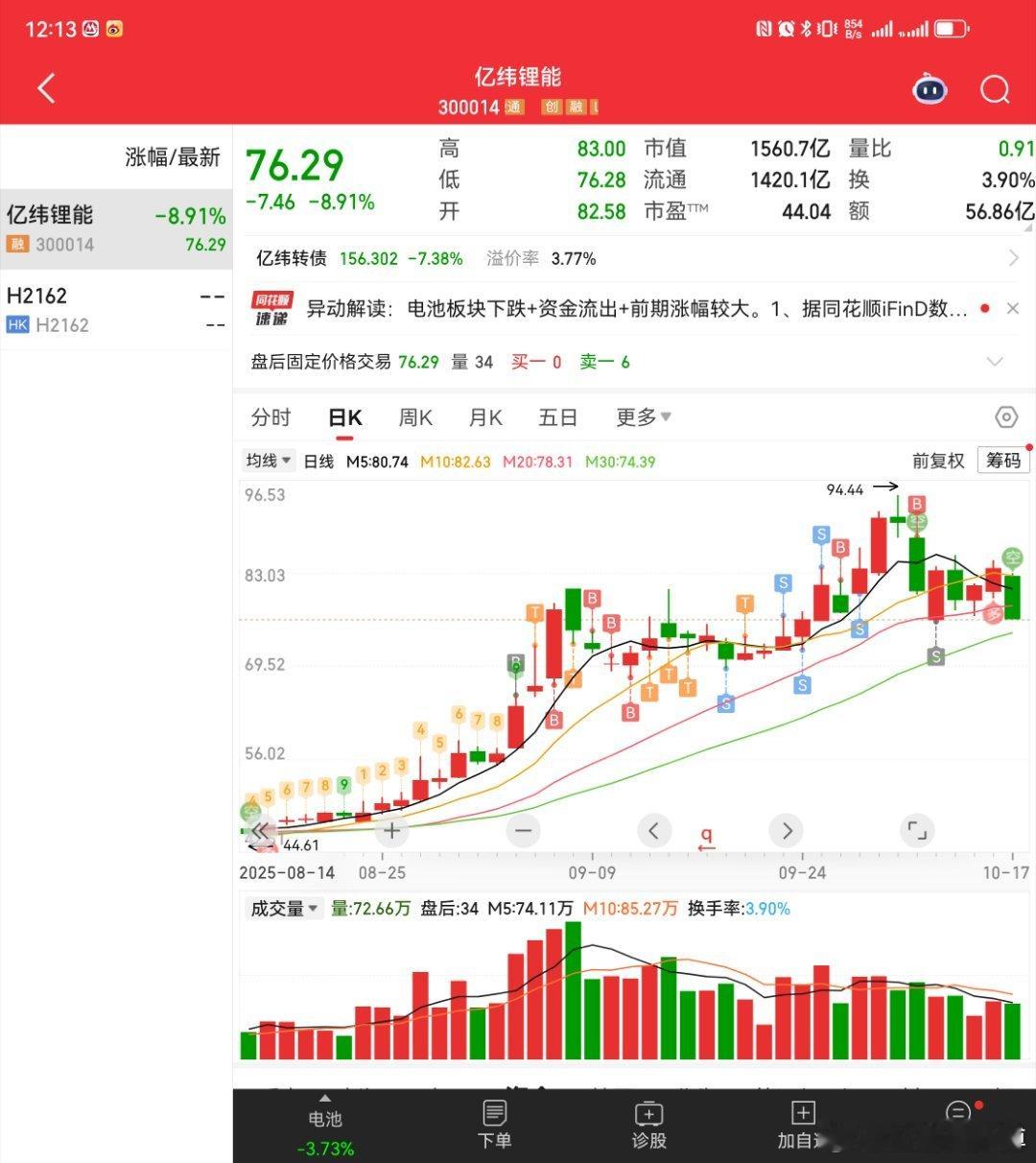This screenshot has width=1036, height=1163.
Task: Tap the 融 badge beside 300014 in sidebar
Action: point(17,245)
